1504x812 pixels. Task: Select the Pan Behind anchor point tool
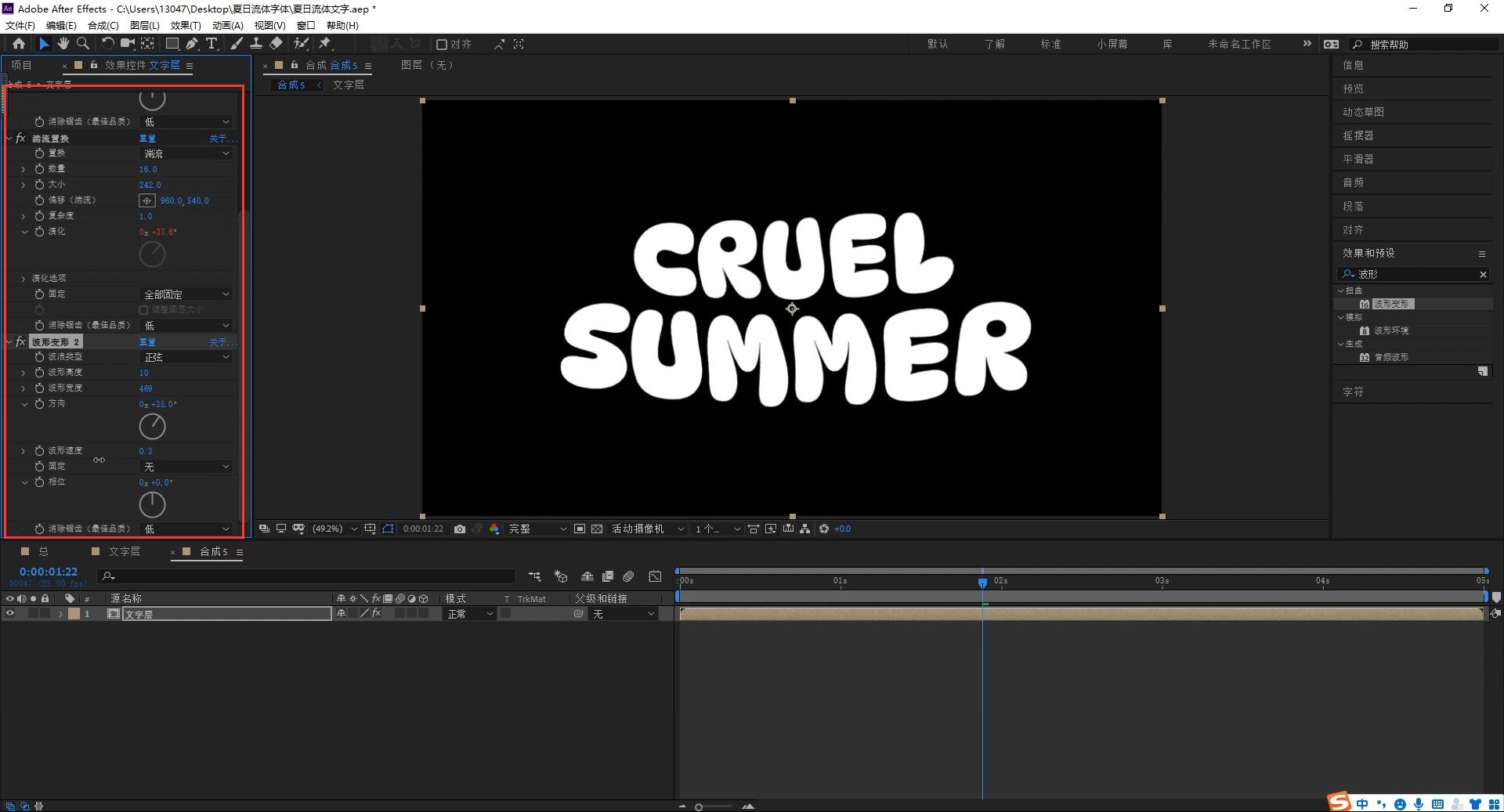[147, 44]
